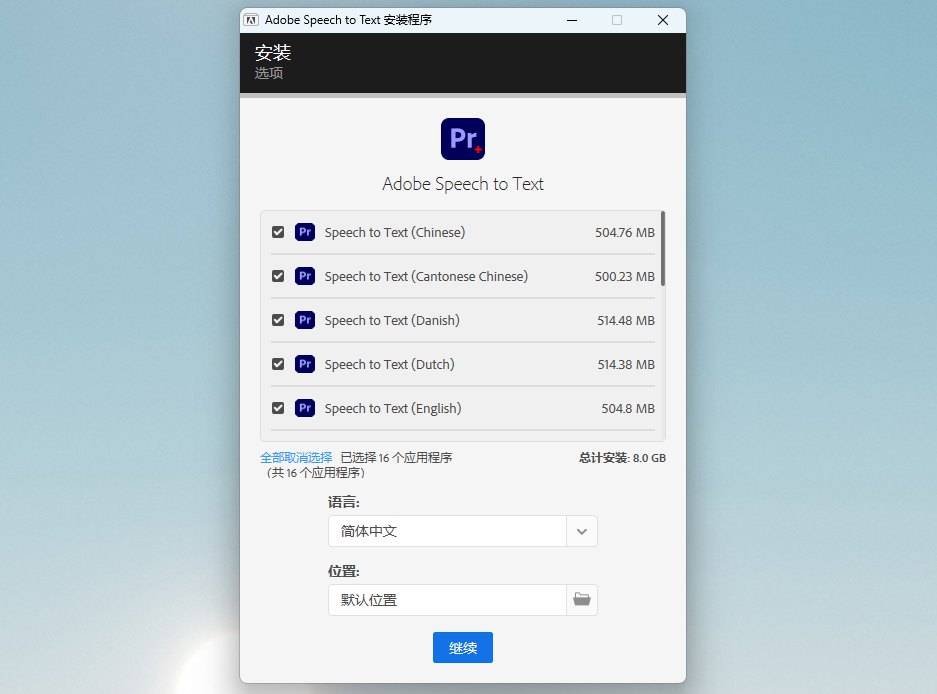Select the Speech to Text (Dutch) label
The height and width of the screenshot is (694, 937).
(389, 365)
